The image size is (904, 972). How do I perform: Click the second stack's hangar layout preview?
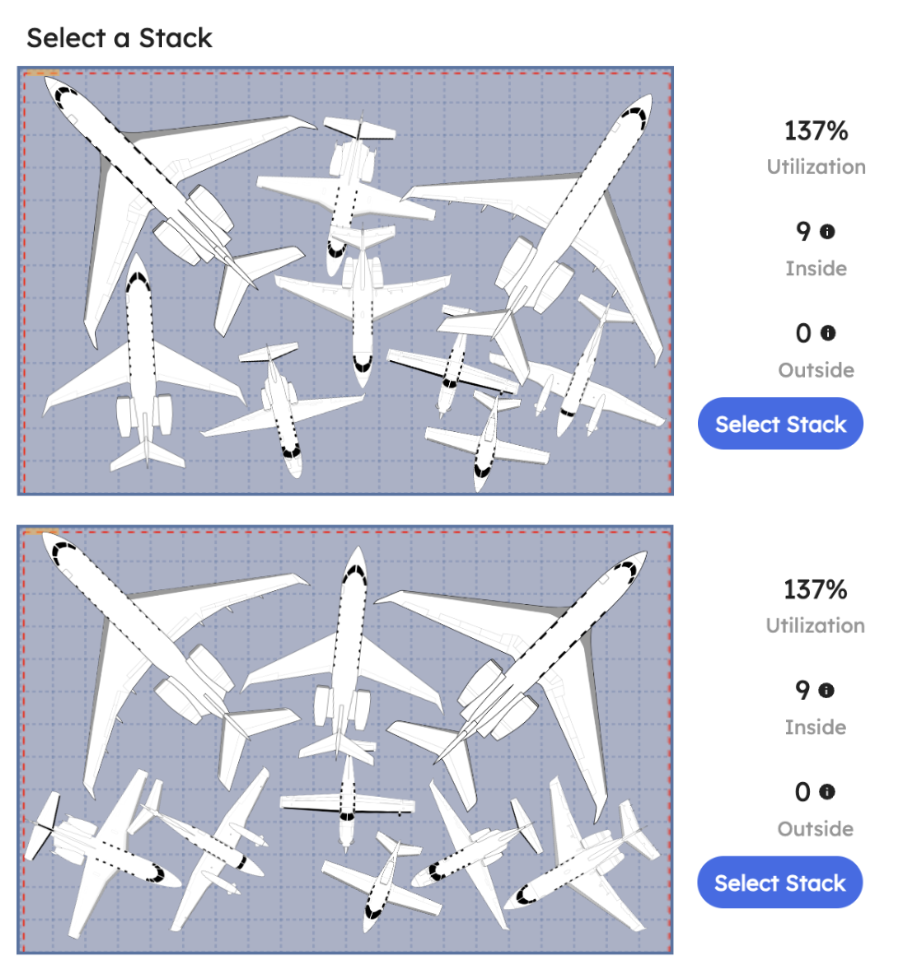[345, 740]
